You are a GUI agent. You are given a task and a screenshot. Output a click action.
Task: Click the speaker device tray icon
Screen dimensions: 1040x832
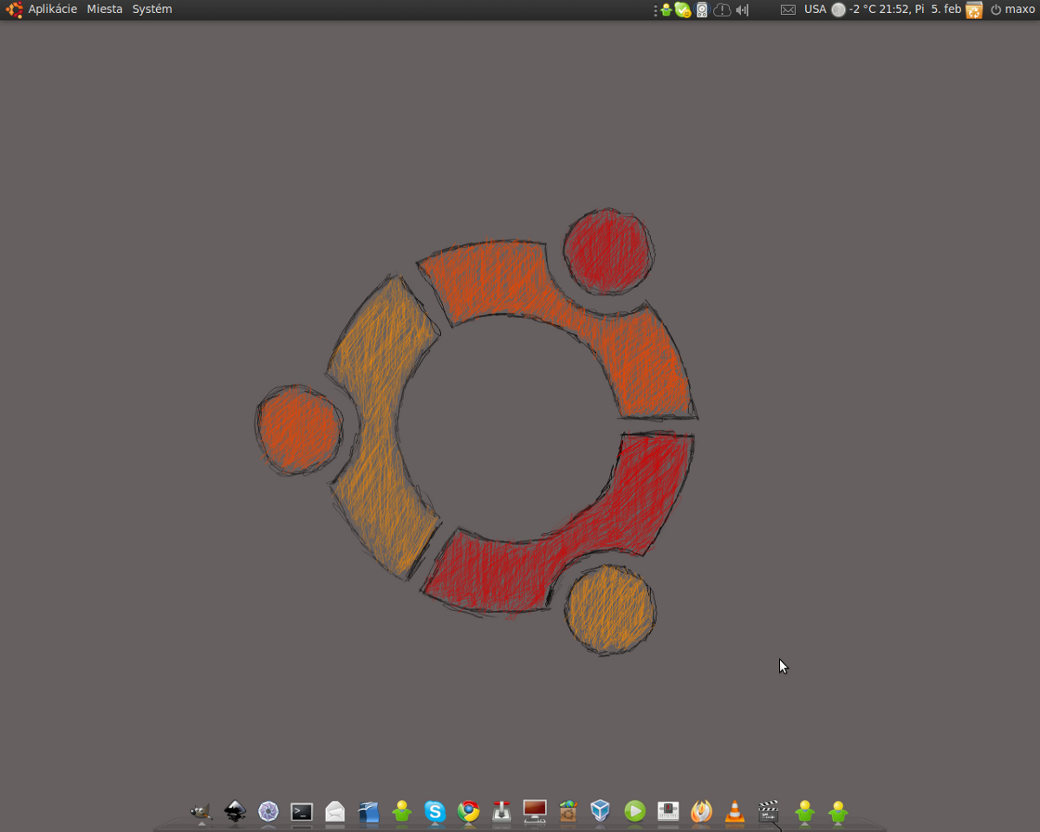click(702, 10)
